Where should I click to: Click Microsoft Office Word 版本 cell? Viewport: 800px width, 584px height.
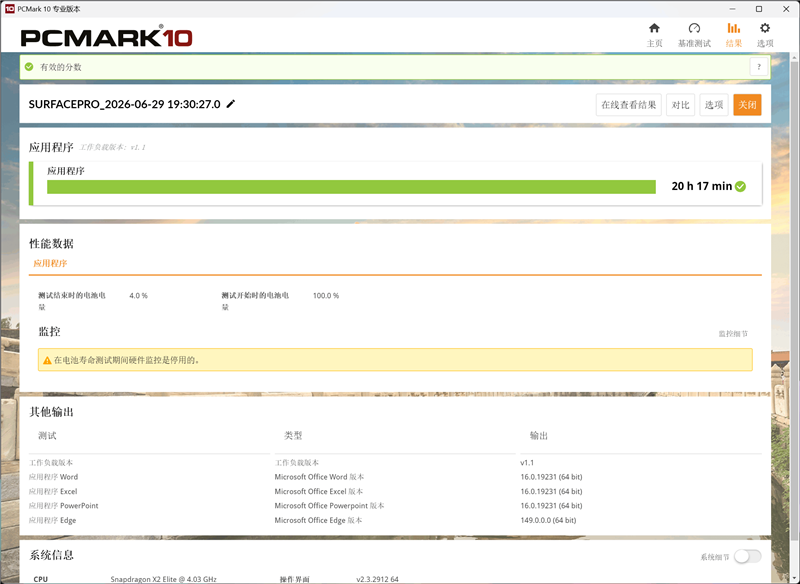click(319, 477)
